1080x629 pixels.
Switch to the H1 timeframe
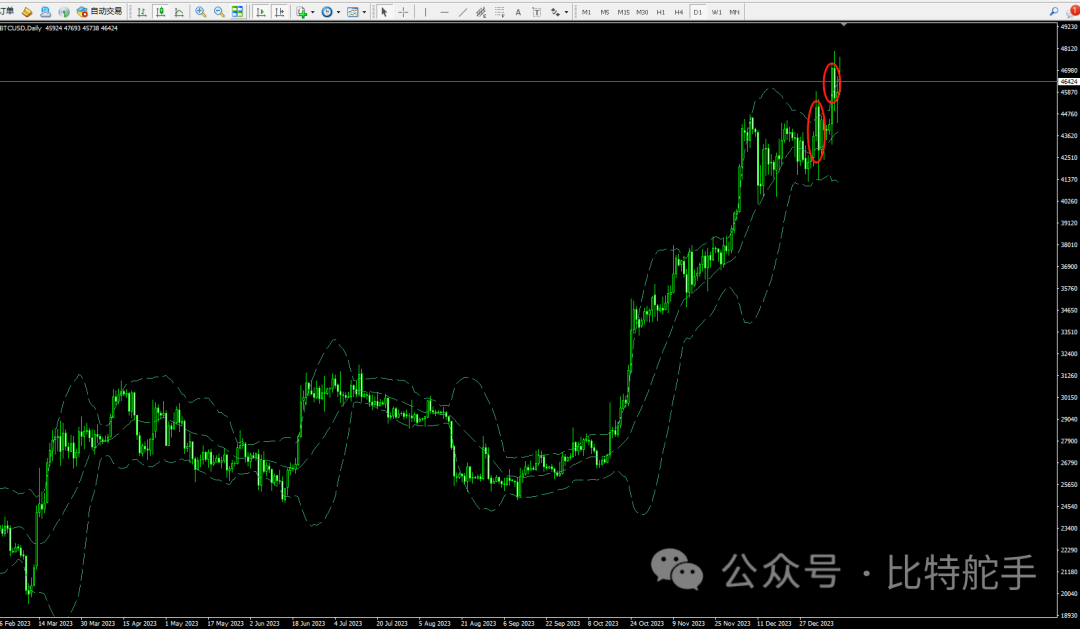tap(661, 12)
